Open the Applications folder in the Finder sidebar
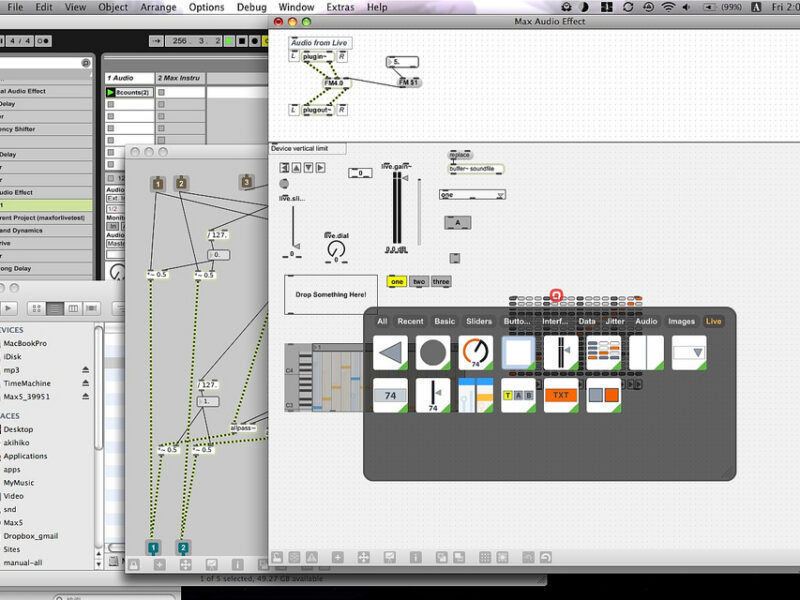The image size is (800, 600). point(25,456)
